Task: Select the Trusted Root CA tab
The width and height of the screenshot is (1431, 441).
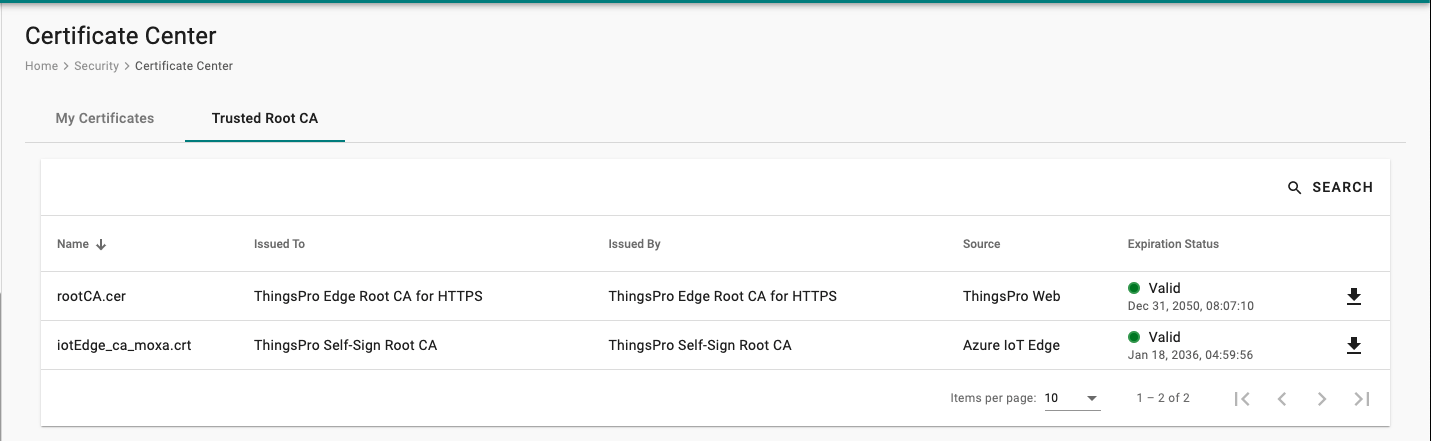Action: click(265, 118)
